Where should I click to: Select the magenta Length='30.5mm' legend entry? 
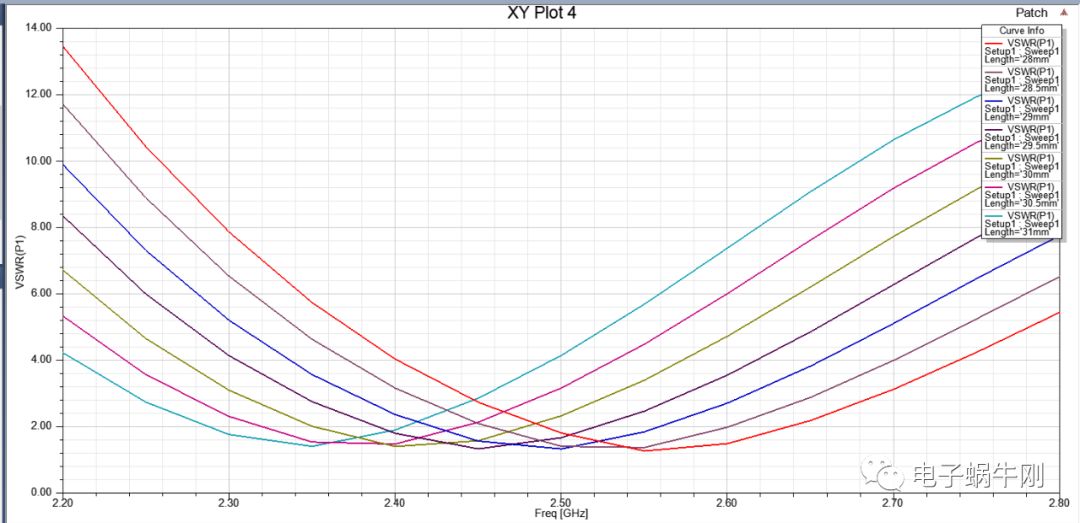(1022, 194)
